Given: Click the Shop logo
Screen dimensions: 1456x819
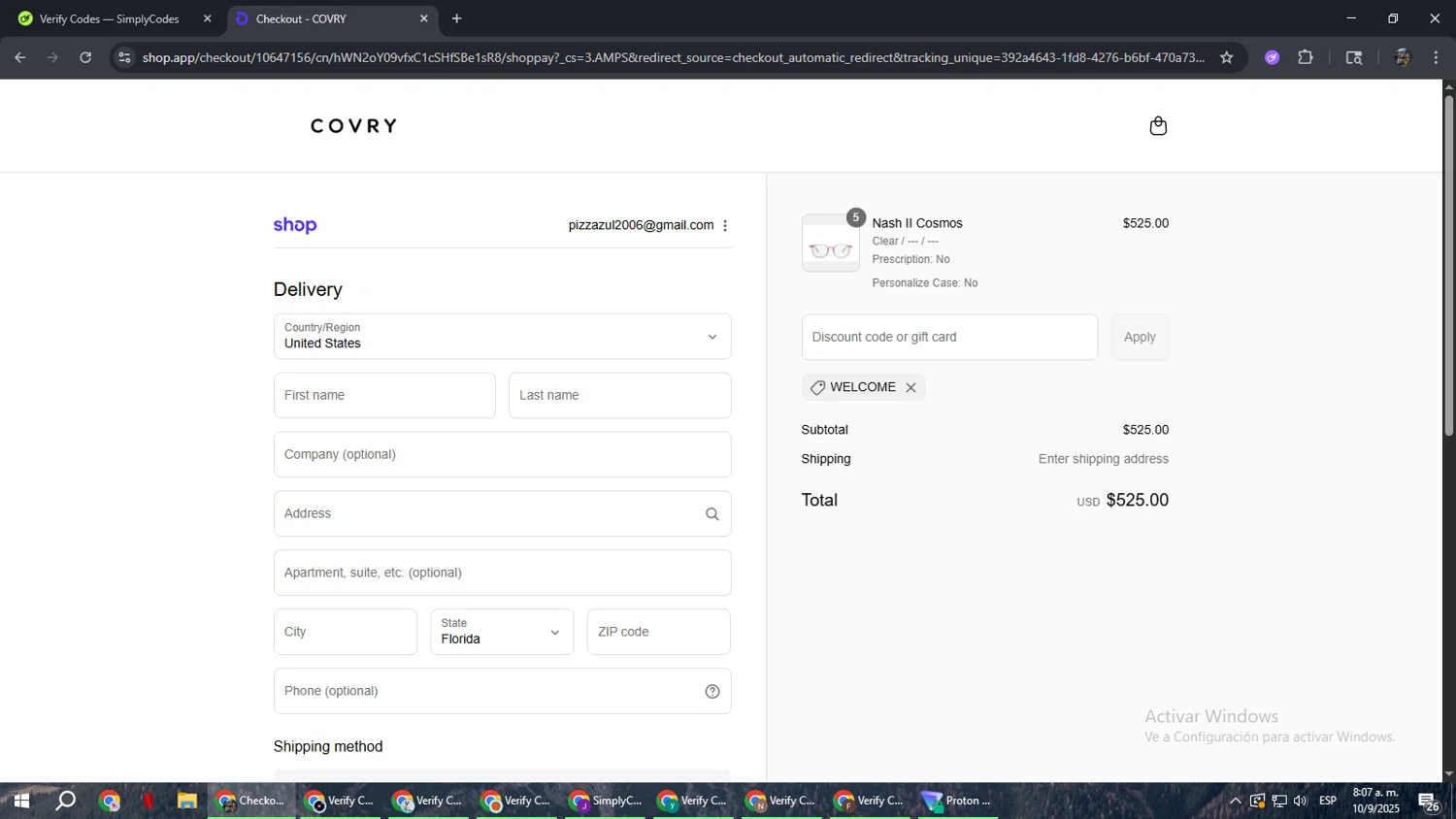Looking at the screenshot, I should click(295, 225).
